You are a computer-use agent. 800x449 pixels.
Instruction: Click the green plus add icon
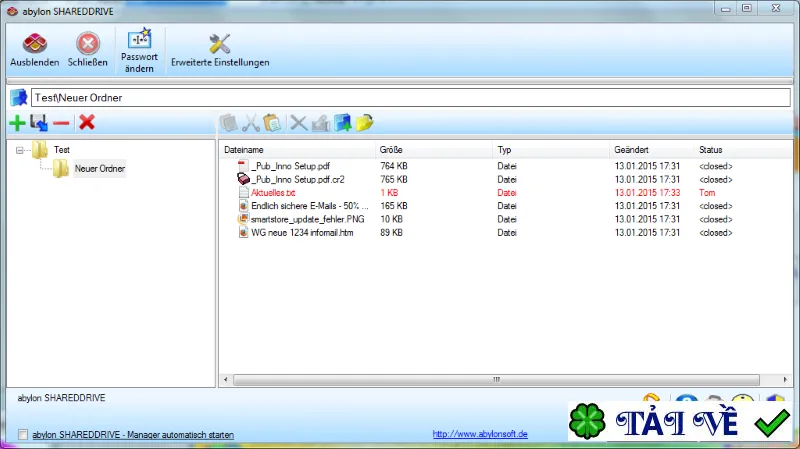tap(17, 123)
